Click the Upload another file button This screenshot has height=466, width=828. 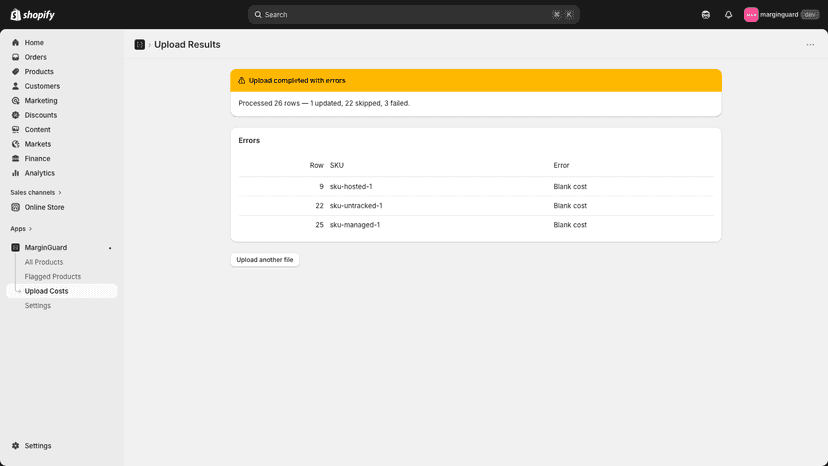pyautogui.click(x=265, y=260)
